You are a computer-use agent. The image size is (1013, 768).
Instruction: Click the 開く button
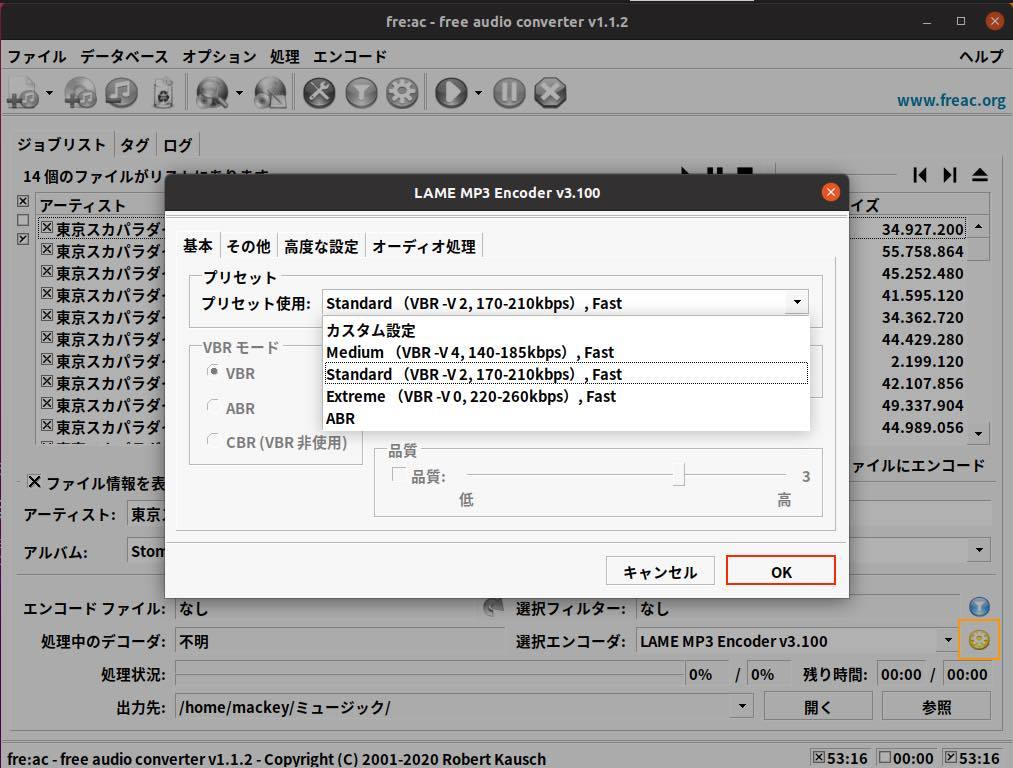(x=817, y=707)
